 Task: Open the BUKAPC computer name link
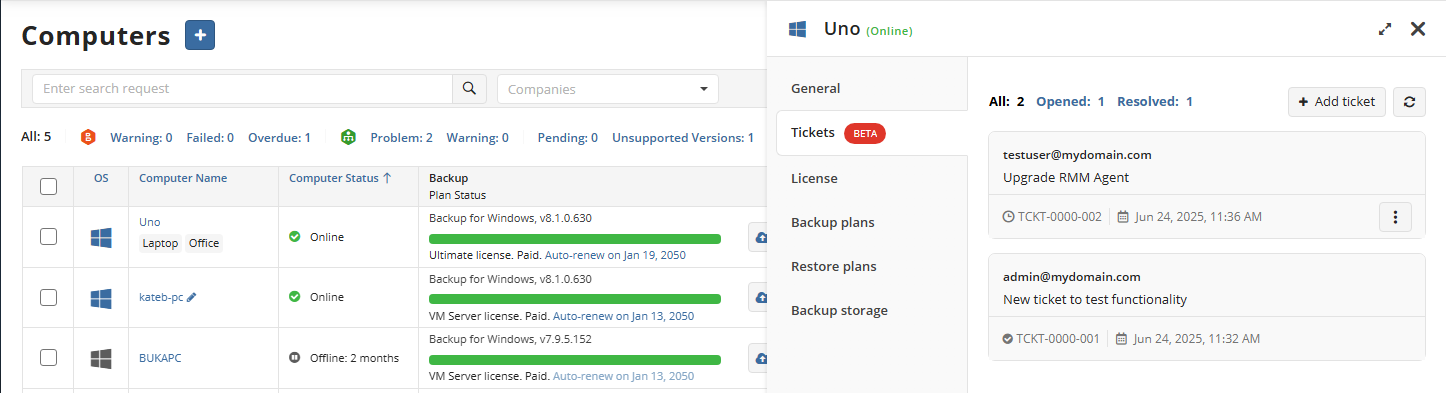point(160,357)
